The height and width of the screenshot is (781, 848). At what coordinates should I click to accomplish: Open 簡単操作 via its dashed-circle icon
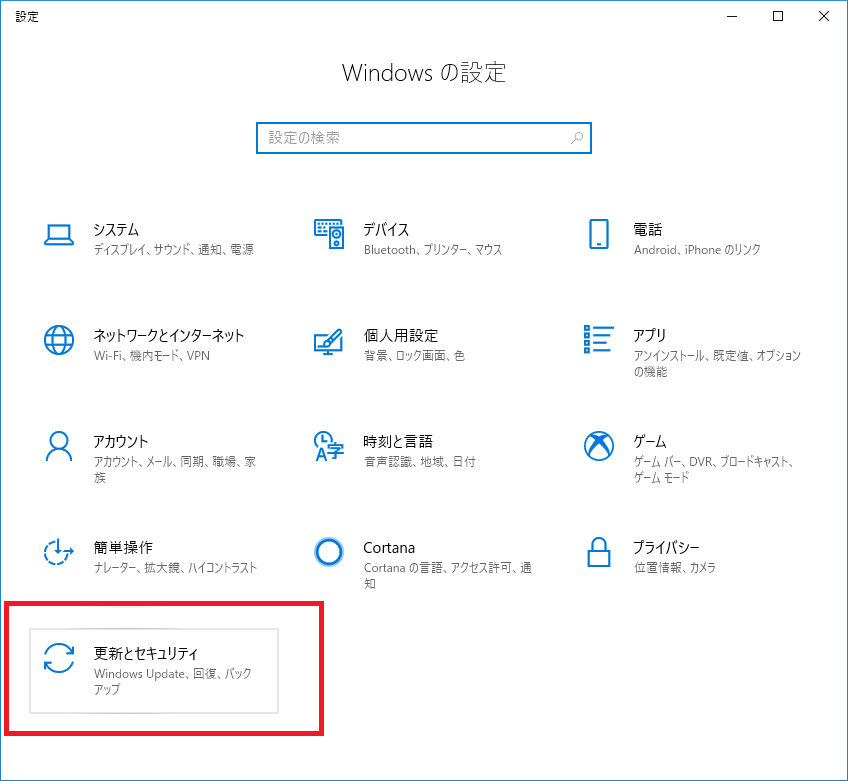pos(59,552)
